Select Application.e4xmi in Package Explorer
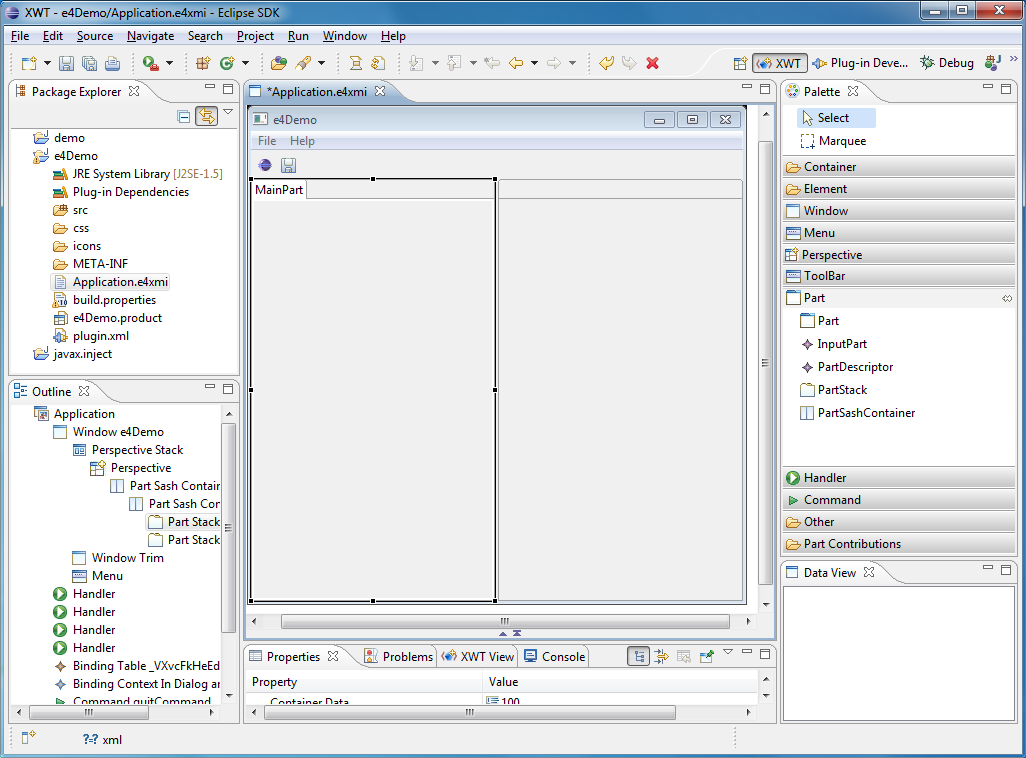The height and width of the screenshot is (758, 1026). tap(120, 282)
